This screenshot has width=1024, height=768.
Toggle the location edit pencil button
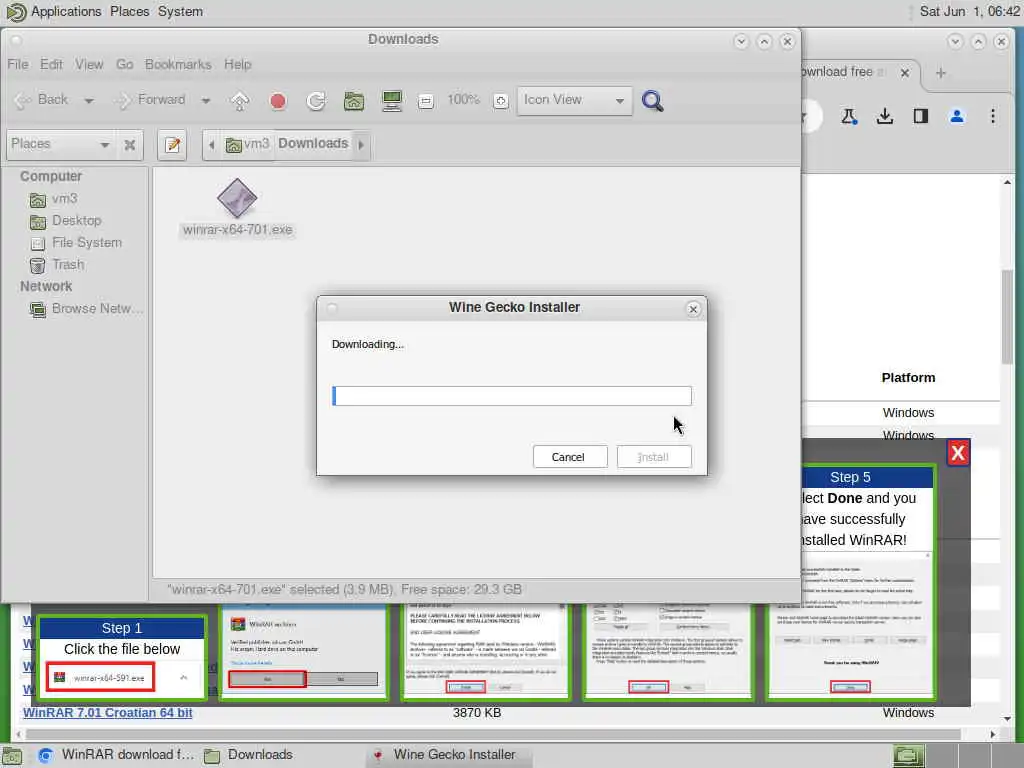[172, 145]
